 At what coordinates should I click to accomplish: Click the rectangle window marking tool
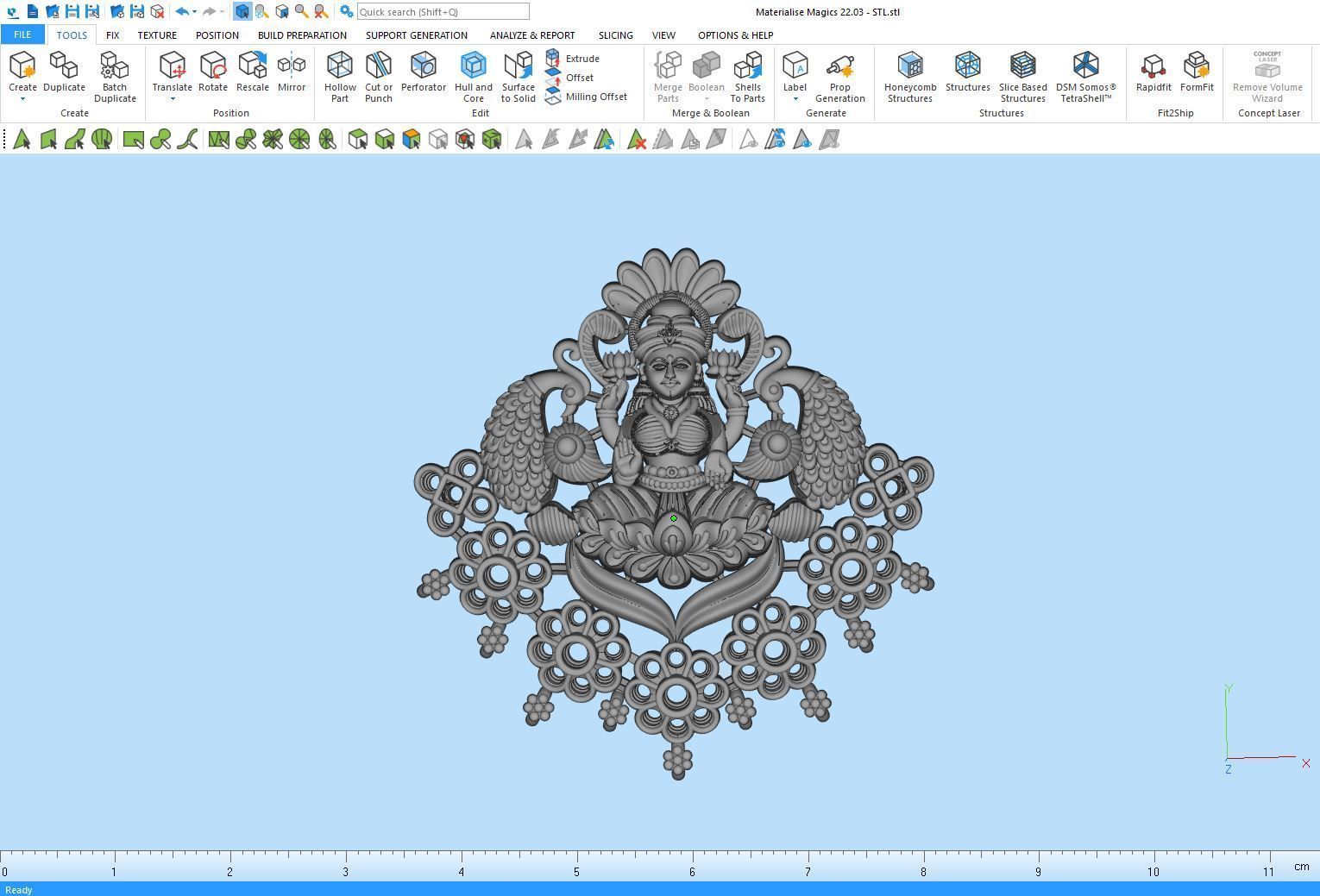[133, 139]
